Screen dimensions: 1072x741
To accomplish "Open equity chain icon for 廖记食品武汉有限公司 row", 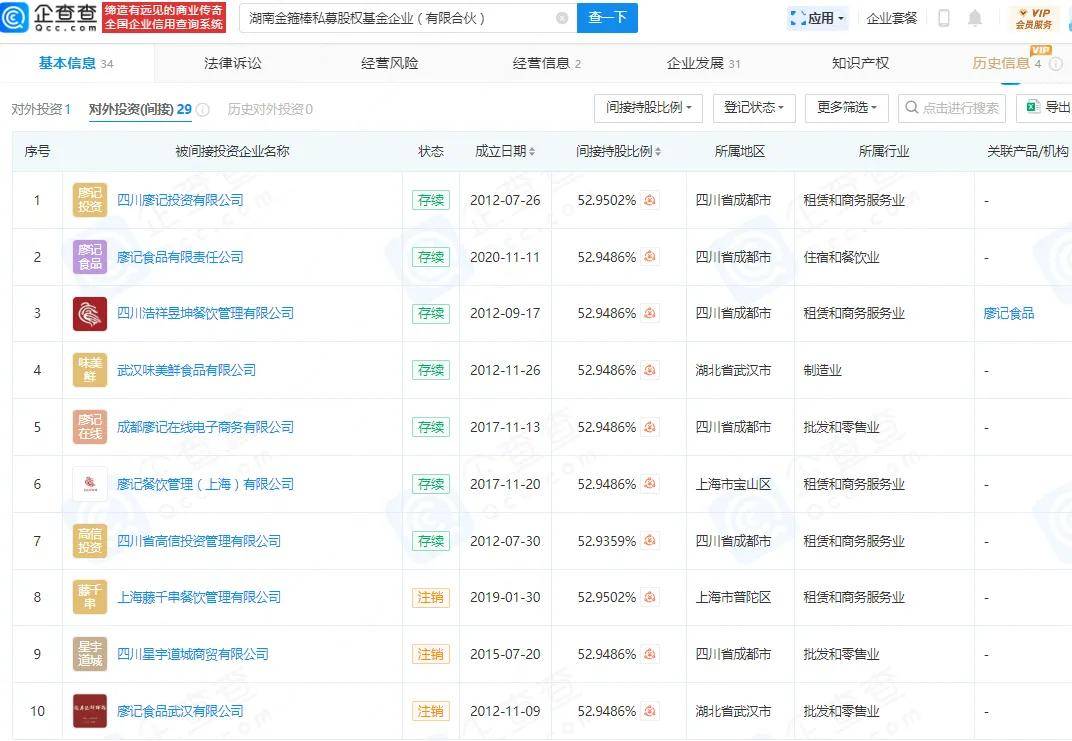I will coord(649,711).
